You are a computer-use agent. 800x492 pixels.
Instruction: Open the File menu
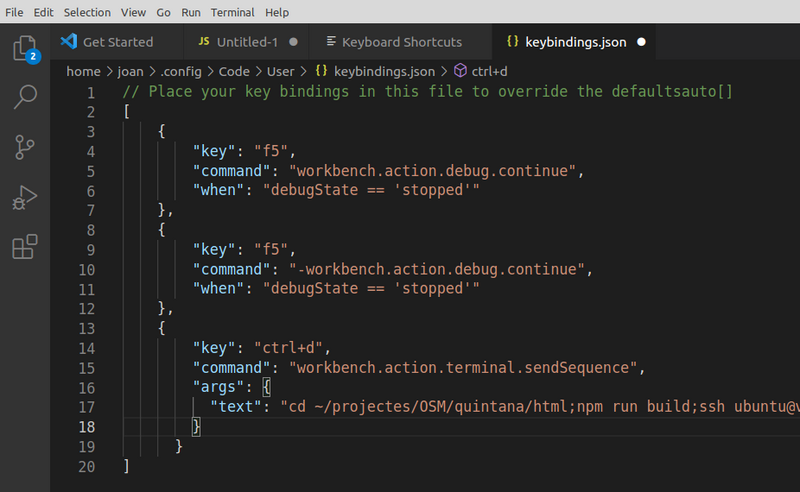click(15, 12)
